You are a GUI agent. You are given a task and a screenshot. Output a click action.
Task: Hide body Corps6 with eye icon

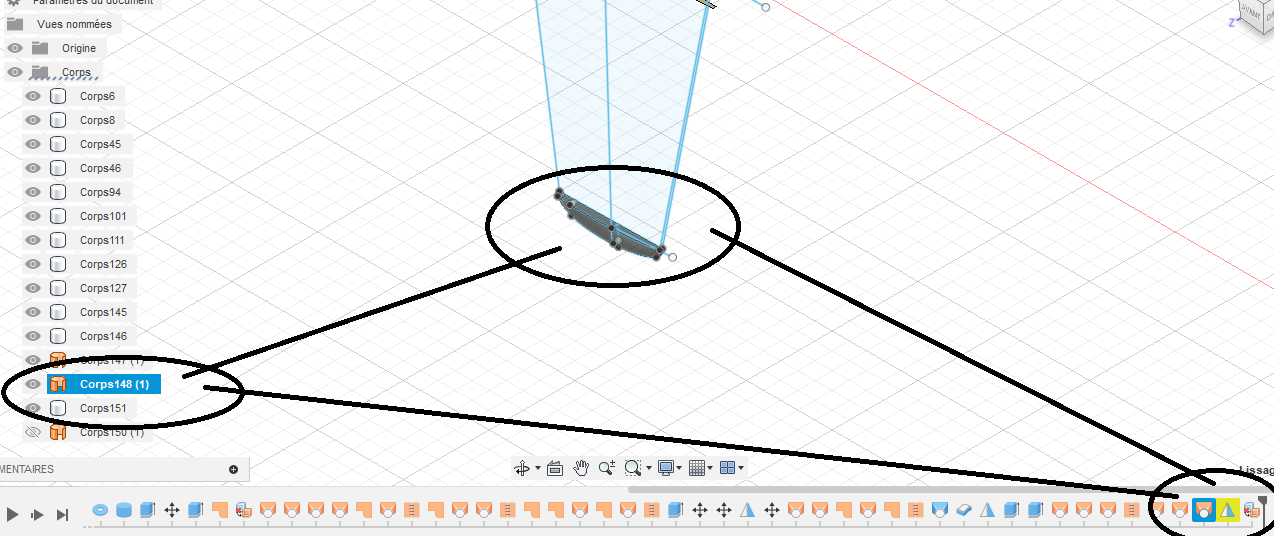pyautogui.click(x=33, y=96)
